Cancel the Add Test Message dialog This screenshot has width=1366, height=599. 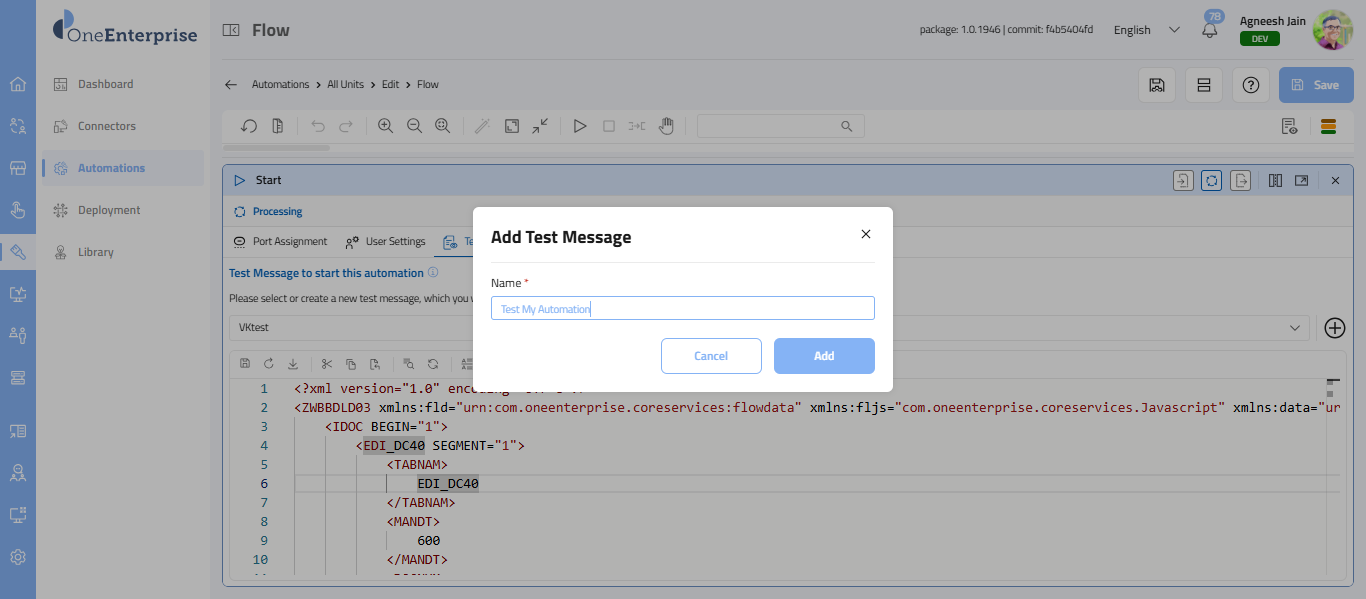711,356
